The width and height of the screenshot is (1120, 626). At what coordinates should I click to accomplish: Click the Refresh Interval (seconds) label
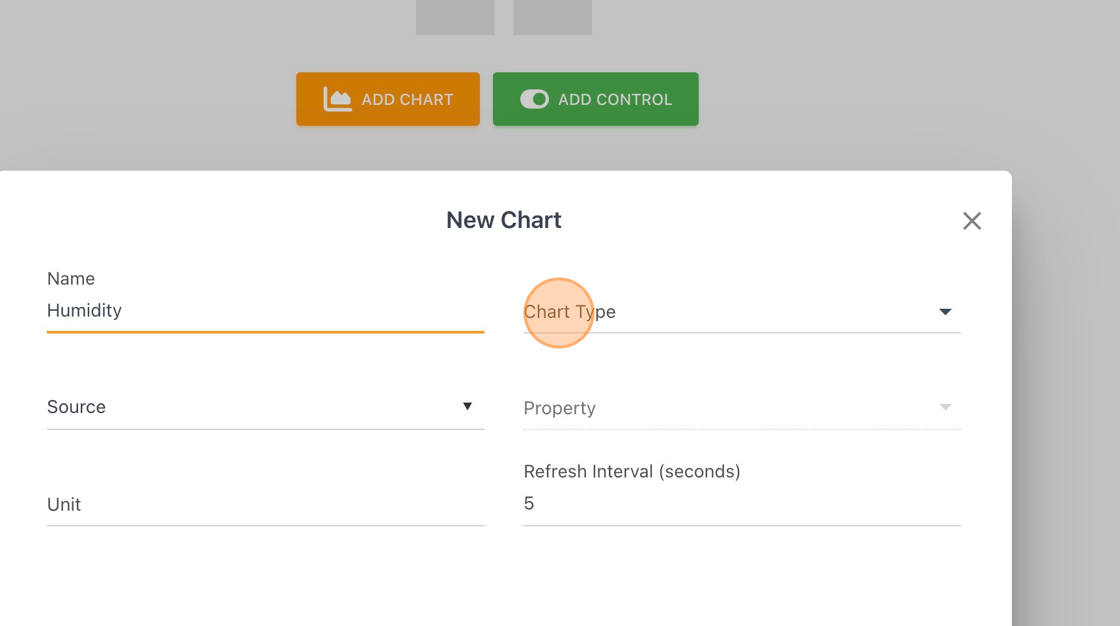[x=632, y=472]
